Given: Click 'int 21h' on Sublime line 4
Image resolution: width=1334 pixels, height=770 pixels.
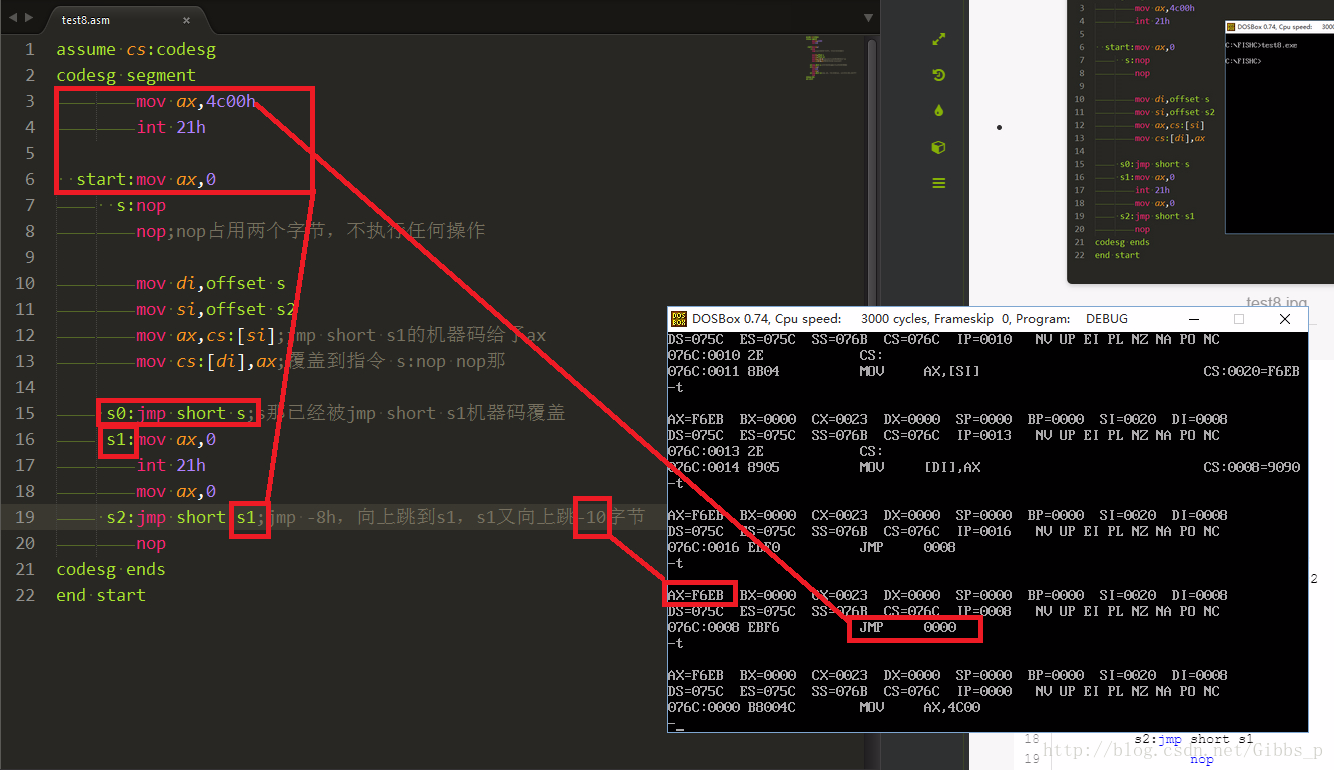Looking at the screenshot, I should click(171, 128).
